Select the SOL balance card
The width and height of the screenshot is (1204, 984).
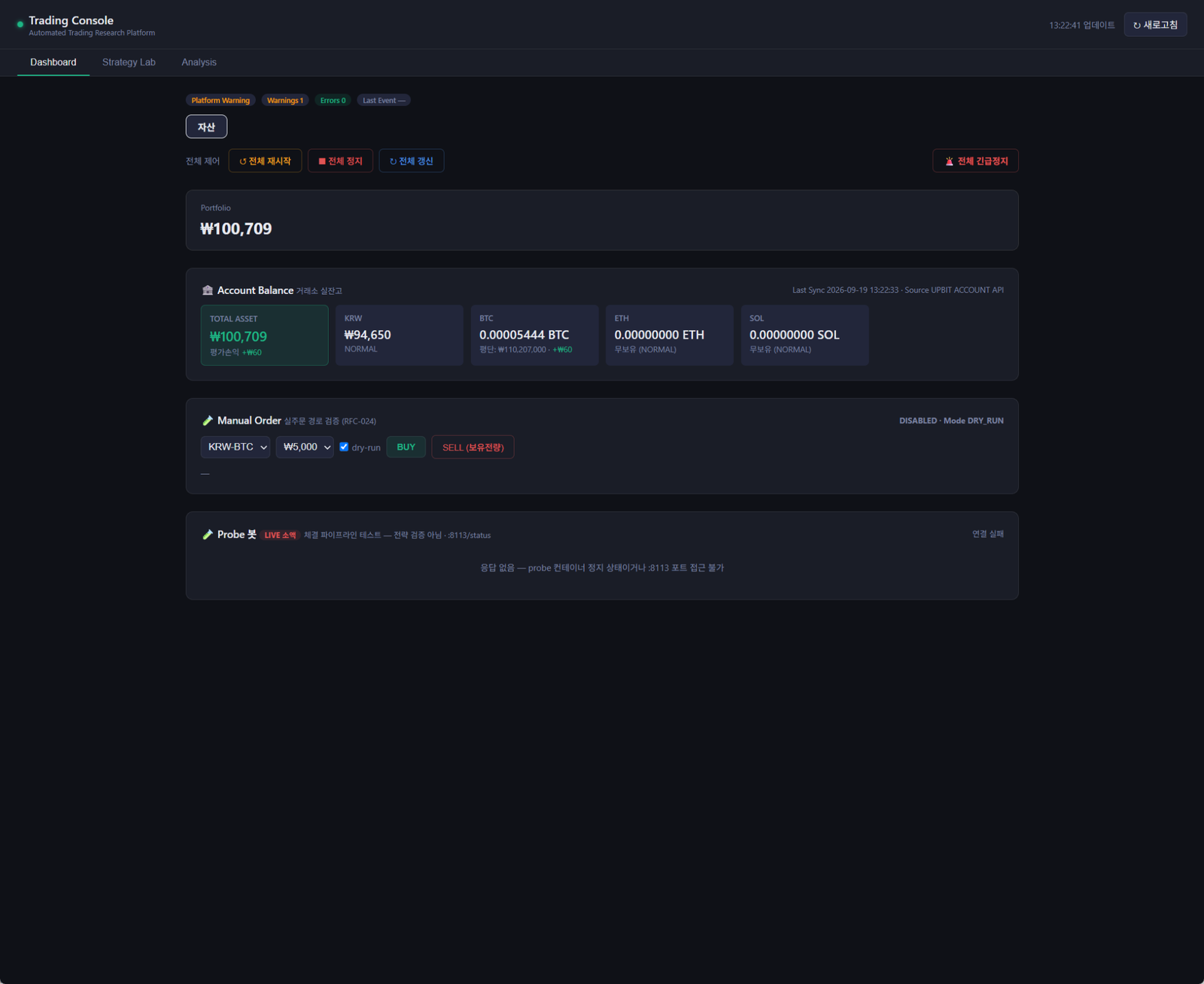tap(805, 336)
